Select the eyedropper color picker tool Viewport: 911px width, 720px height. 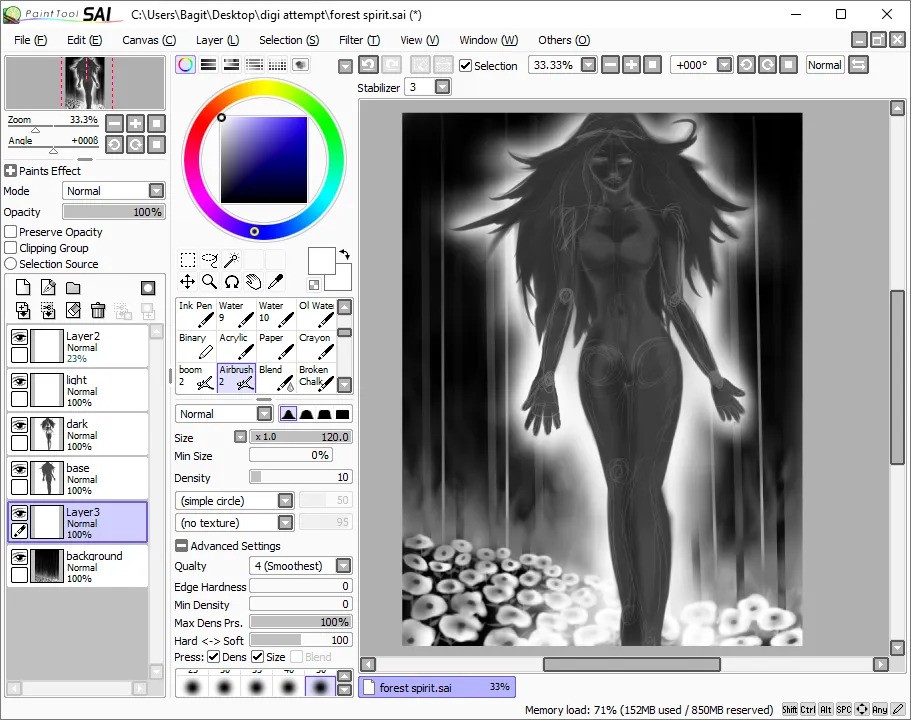click(x=276, y=282)
